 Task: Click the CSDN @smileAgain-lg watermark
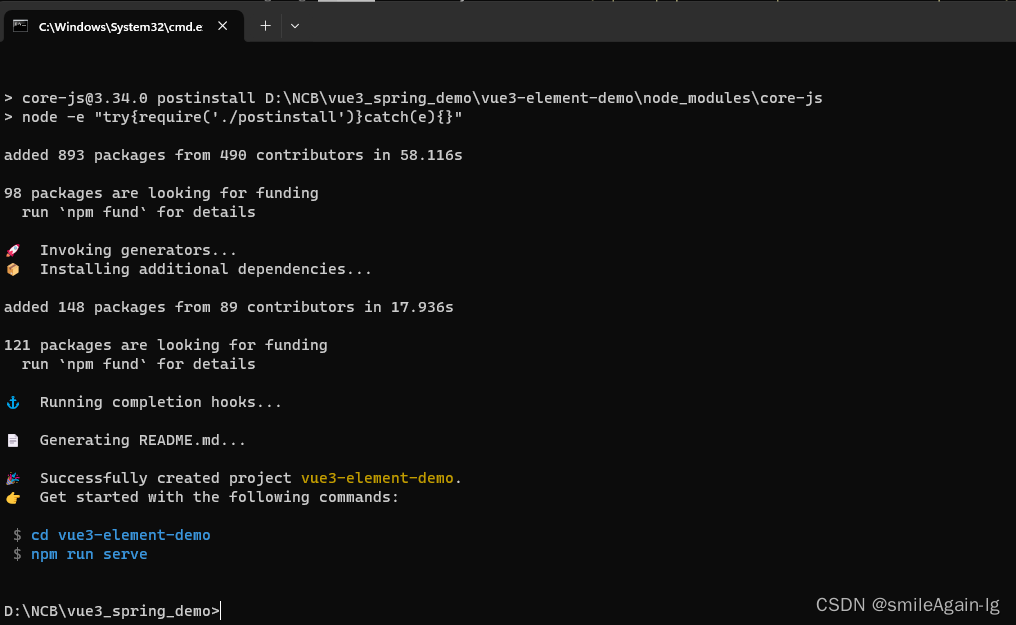pos(907,605)
